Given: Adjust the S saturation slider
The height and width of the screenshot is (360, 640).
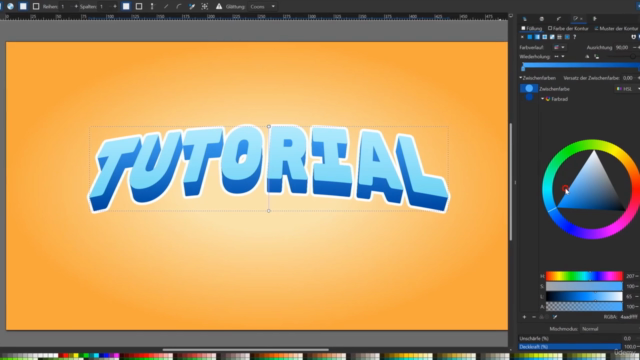Looking at the screenshot, I should 584,286.
